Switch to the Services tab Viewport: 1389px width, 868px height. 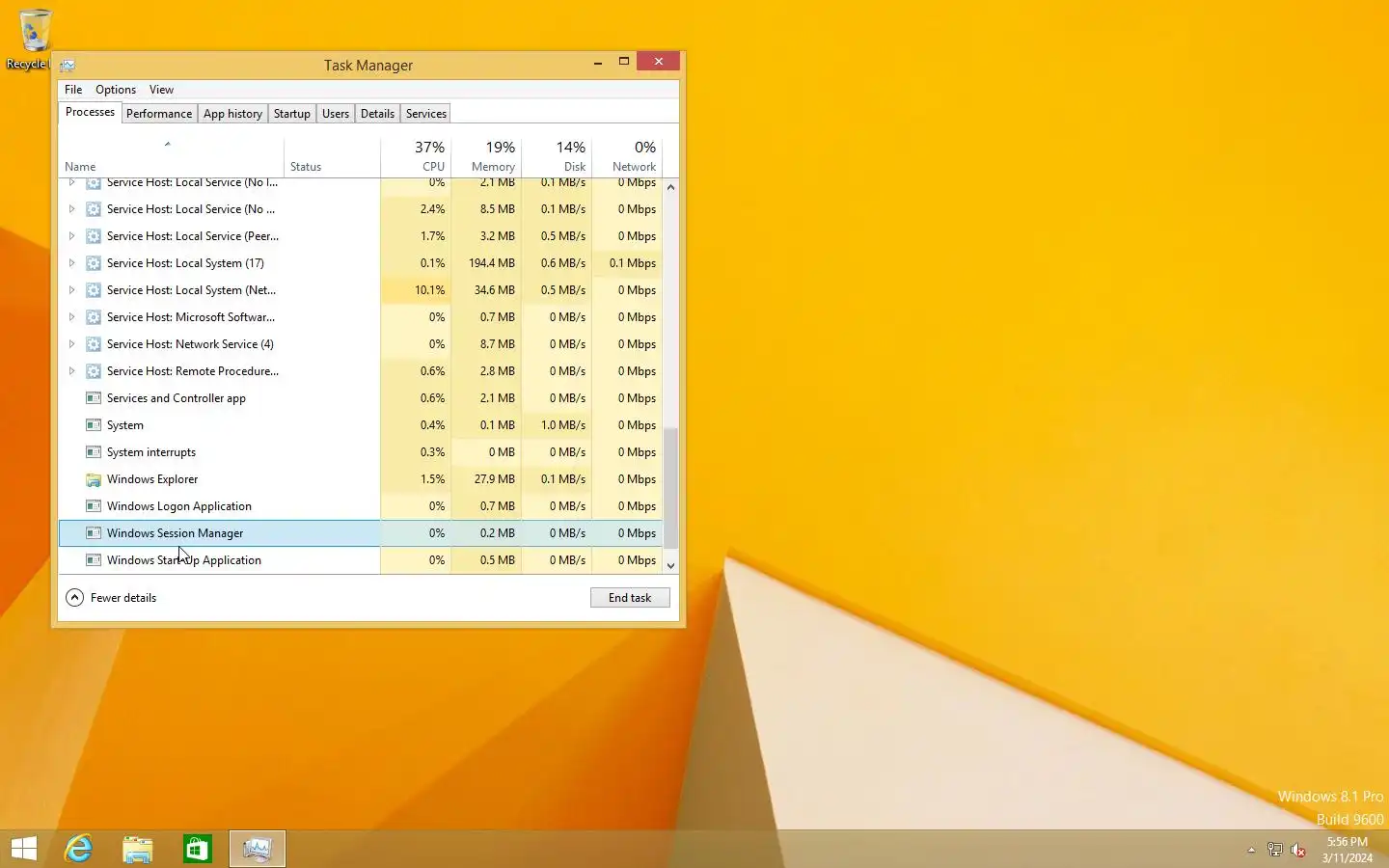[x=426, y=114]
